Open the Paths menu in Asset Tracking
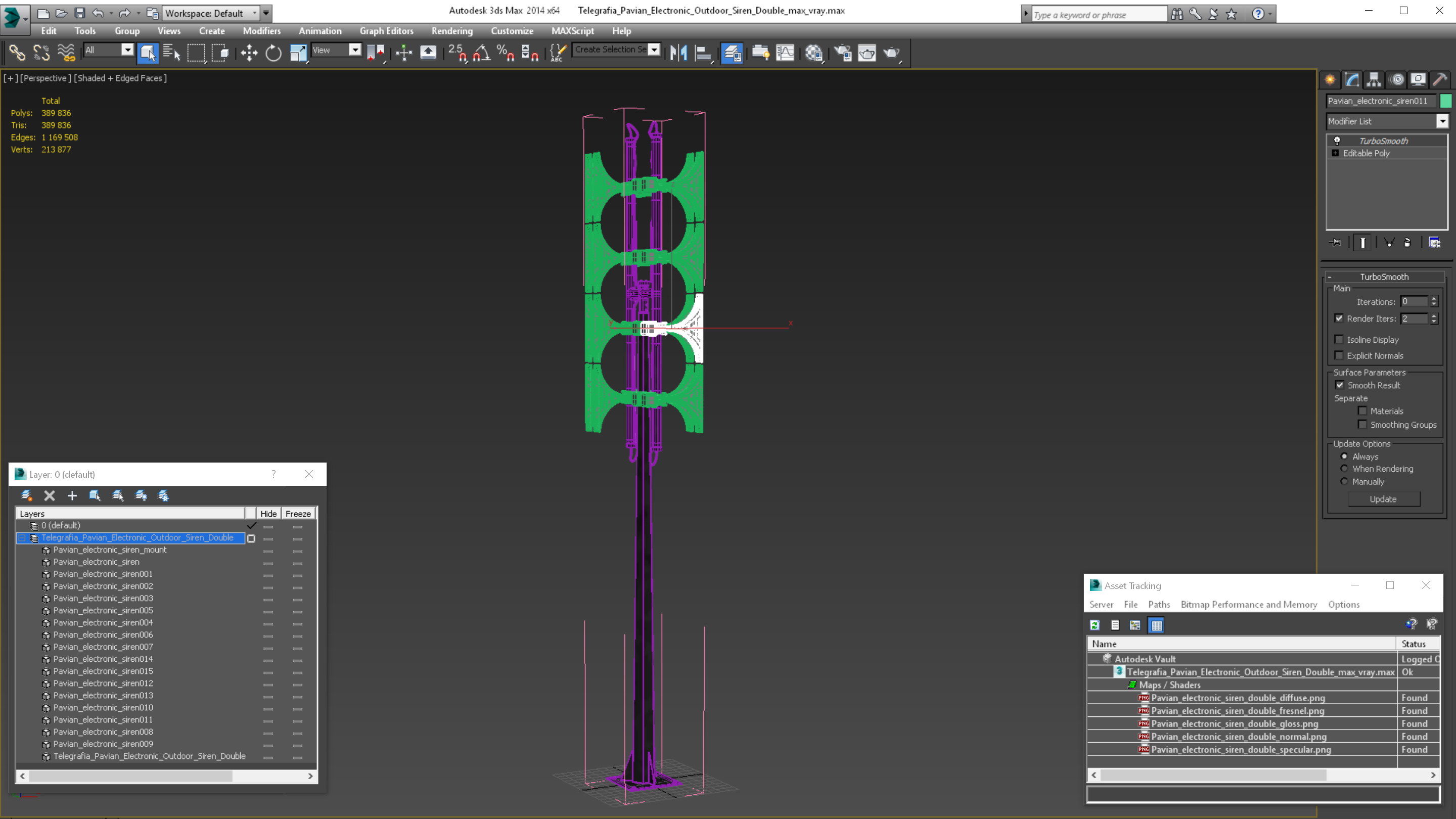Screen dimensions: 1456x819 click(1159, 604)
